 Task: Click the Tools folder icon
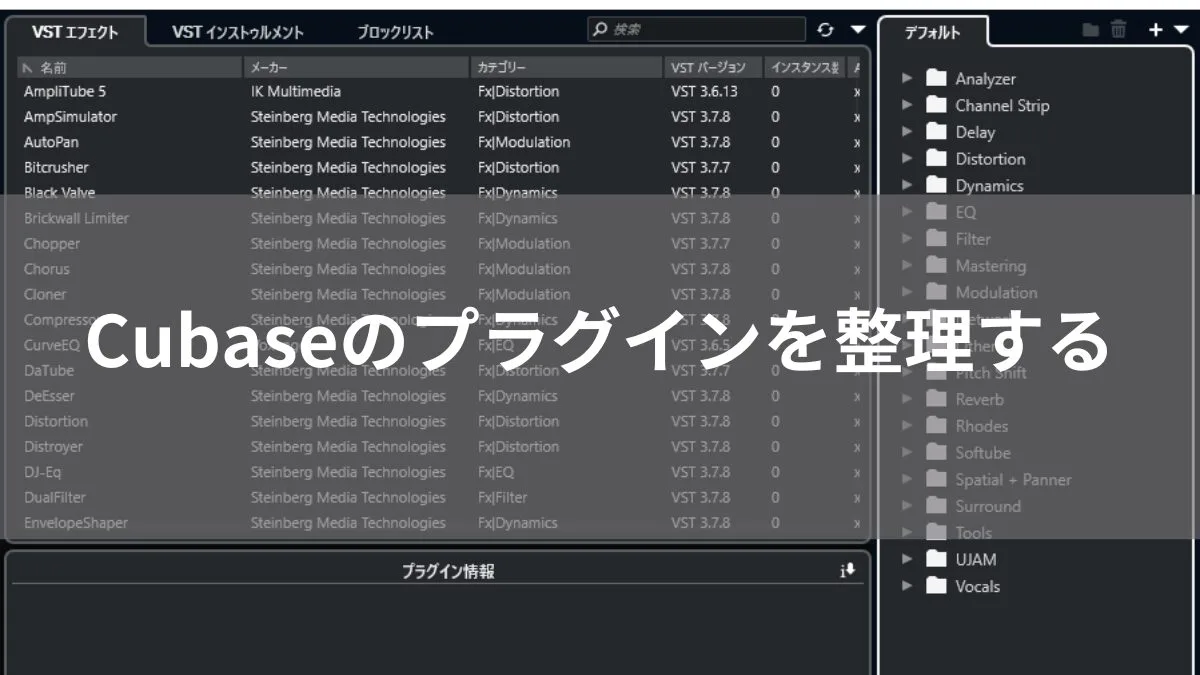936,533
